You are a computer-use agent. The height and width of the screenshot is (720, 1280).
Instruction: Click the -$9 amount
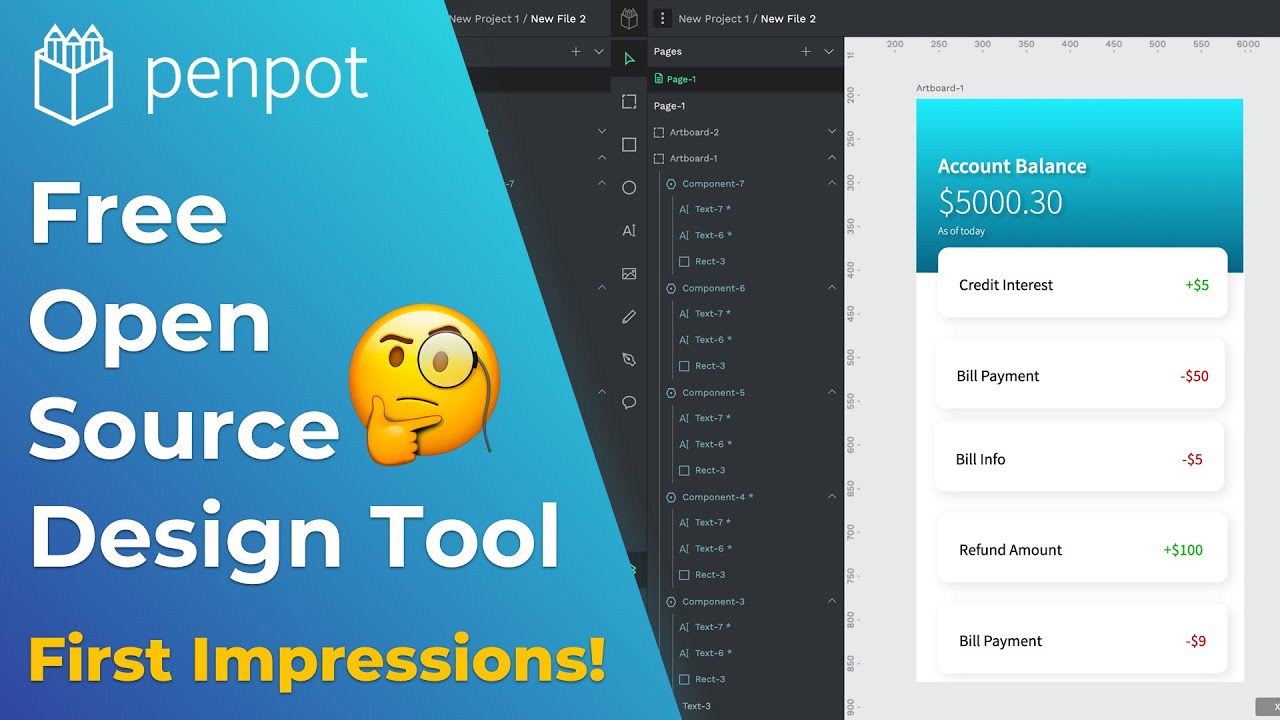click(x=1196, y=641)
